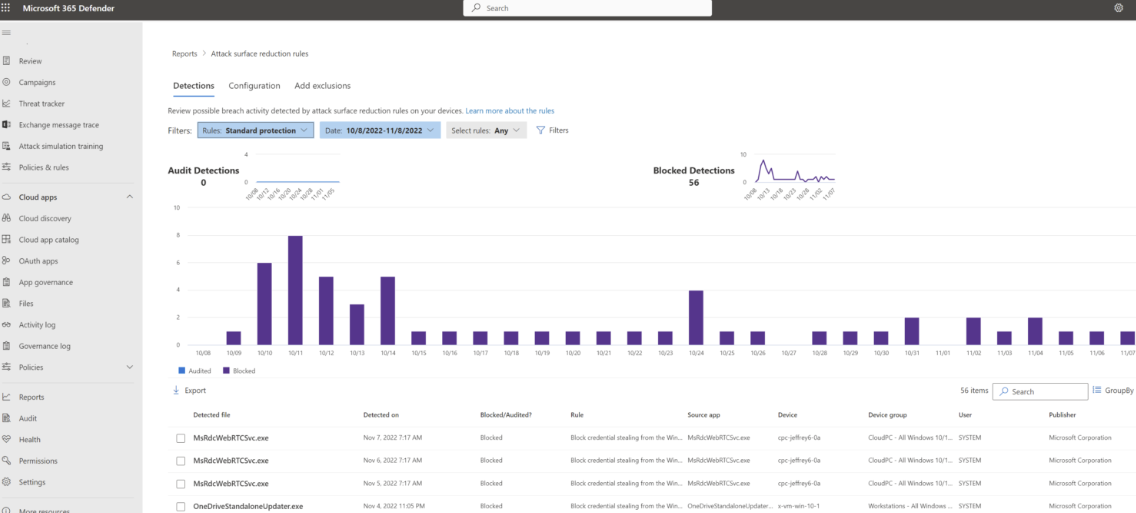This screenshot has height=513, width=1136.
Task: Collapse the Cloud apps section chevron
Action: (x=130, y=197)
